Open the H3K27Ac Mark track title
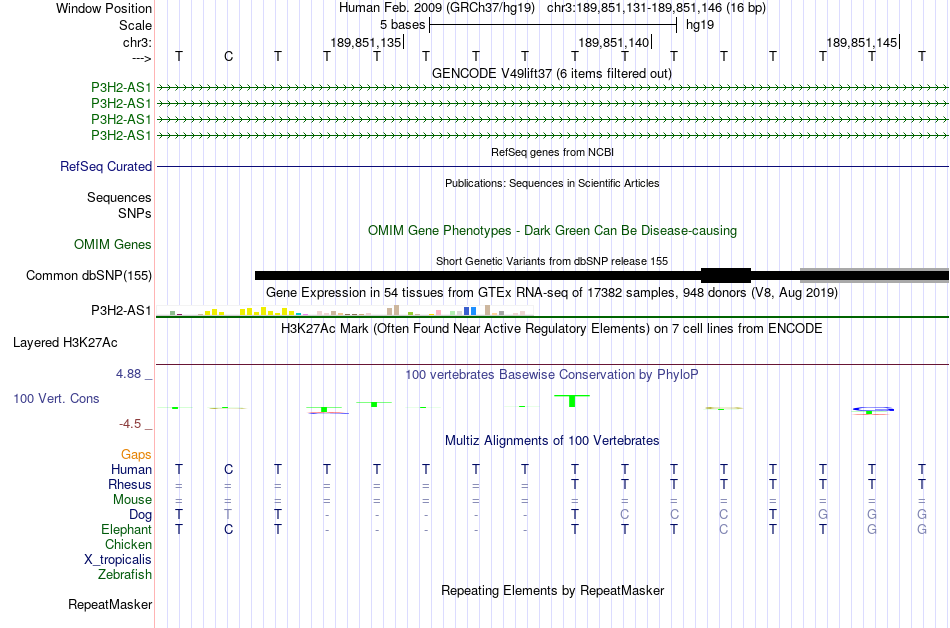This screenshot has height=628, width=950. coord(552,329)
